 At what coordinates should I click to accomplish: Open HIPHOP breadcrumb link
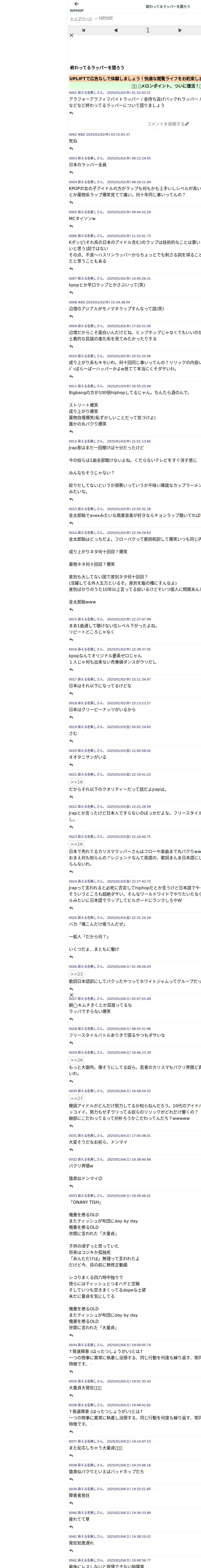106,18
